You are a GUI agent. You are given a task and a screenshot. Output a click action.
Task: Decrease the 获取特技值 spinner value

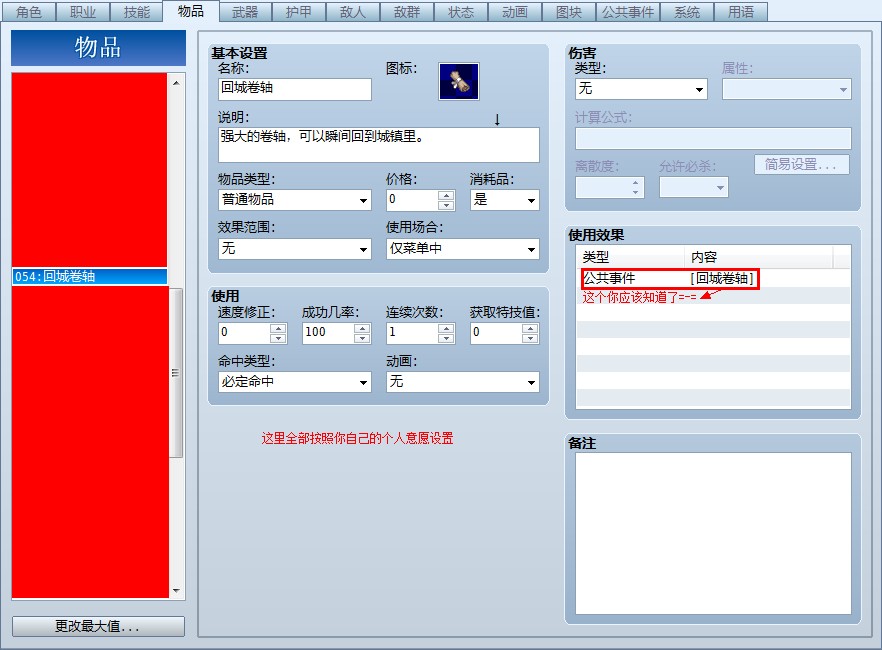coord(530,338)
